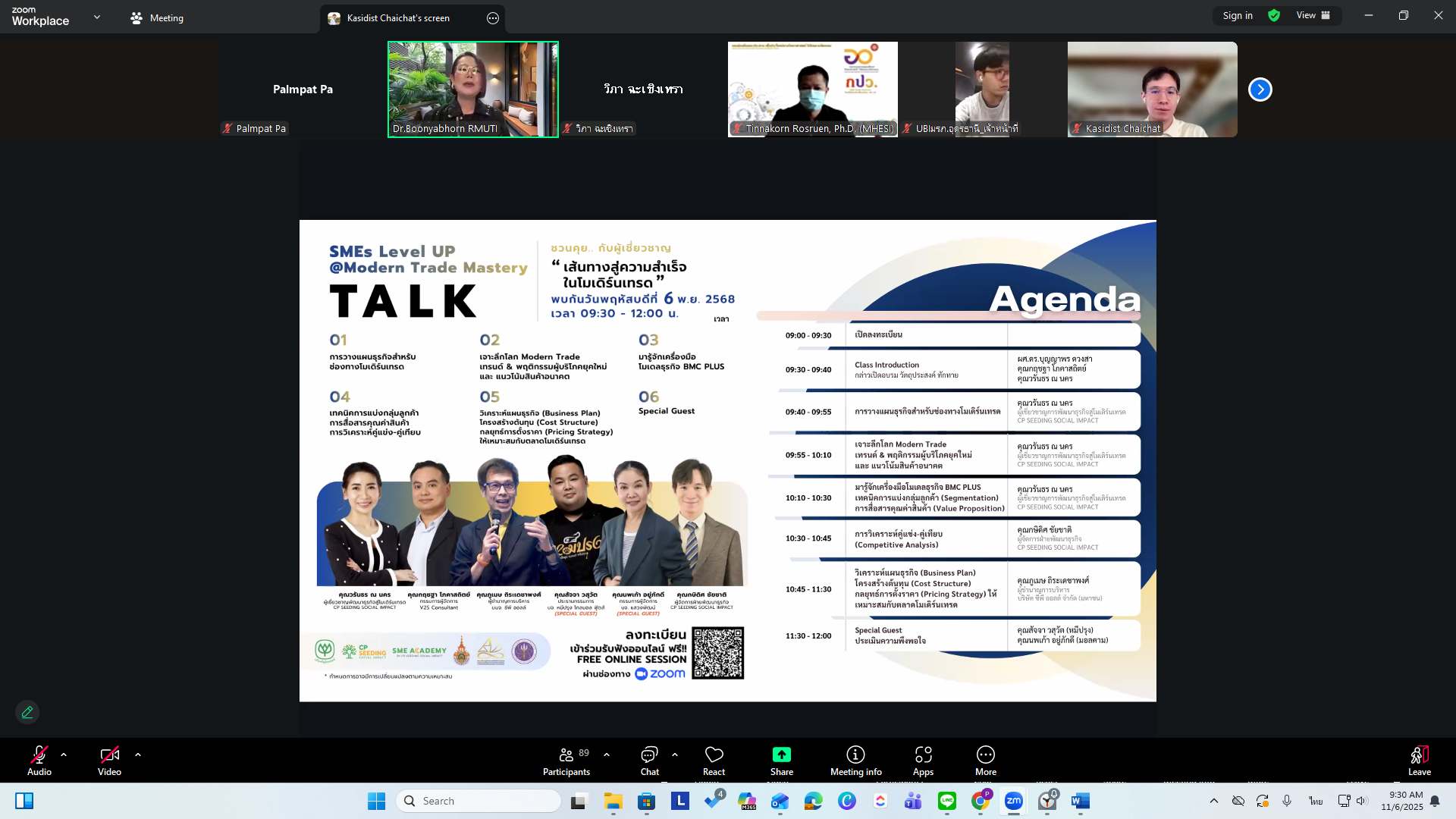This screenshot has height=819, width=1456.
Task: Open the Zoom Workplace dropdown chevron
Action: pyautogui.click(x=97, y=17)
